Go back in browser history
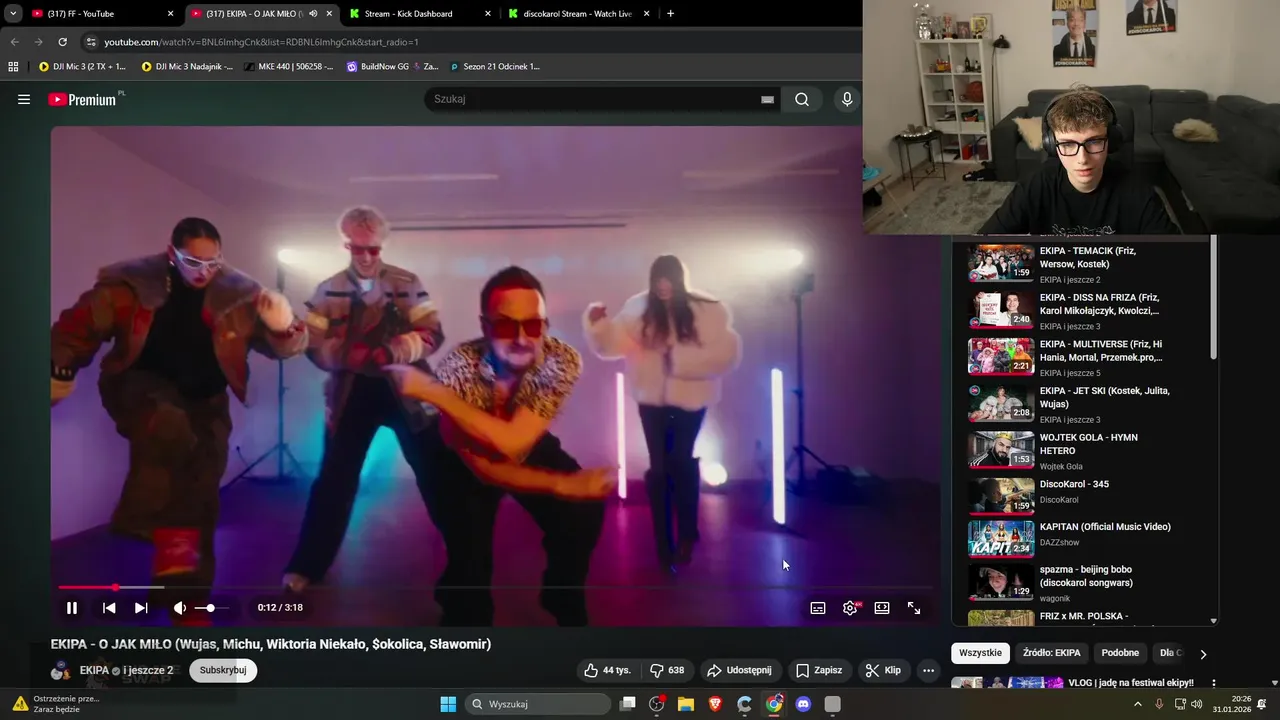This screenshot has width=1280, height=720. tap(14, 42)
